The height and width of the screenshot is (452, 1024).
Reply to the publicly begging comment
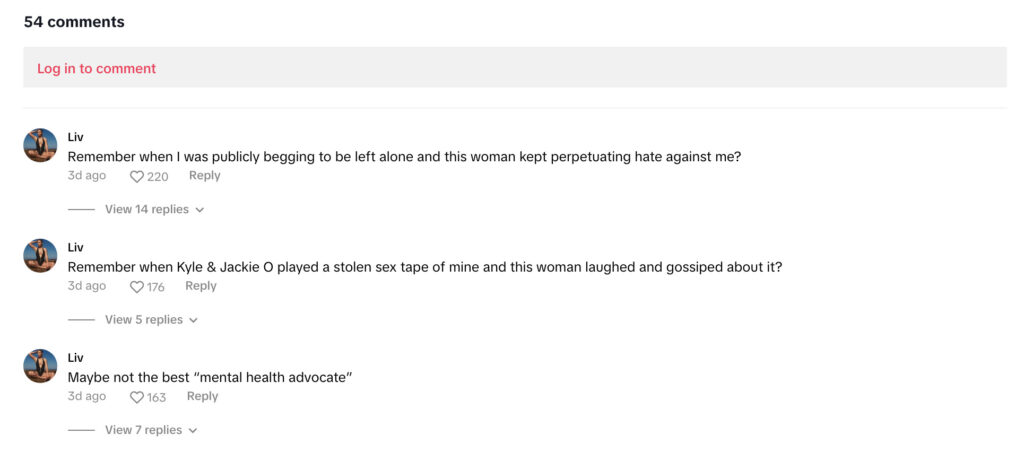[x=204, y=176]
